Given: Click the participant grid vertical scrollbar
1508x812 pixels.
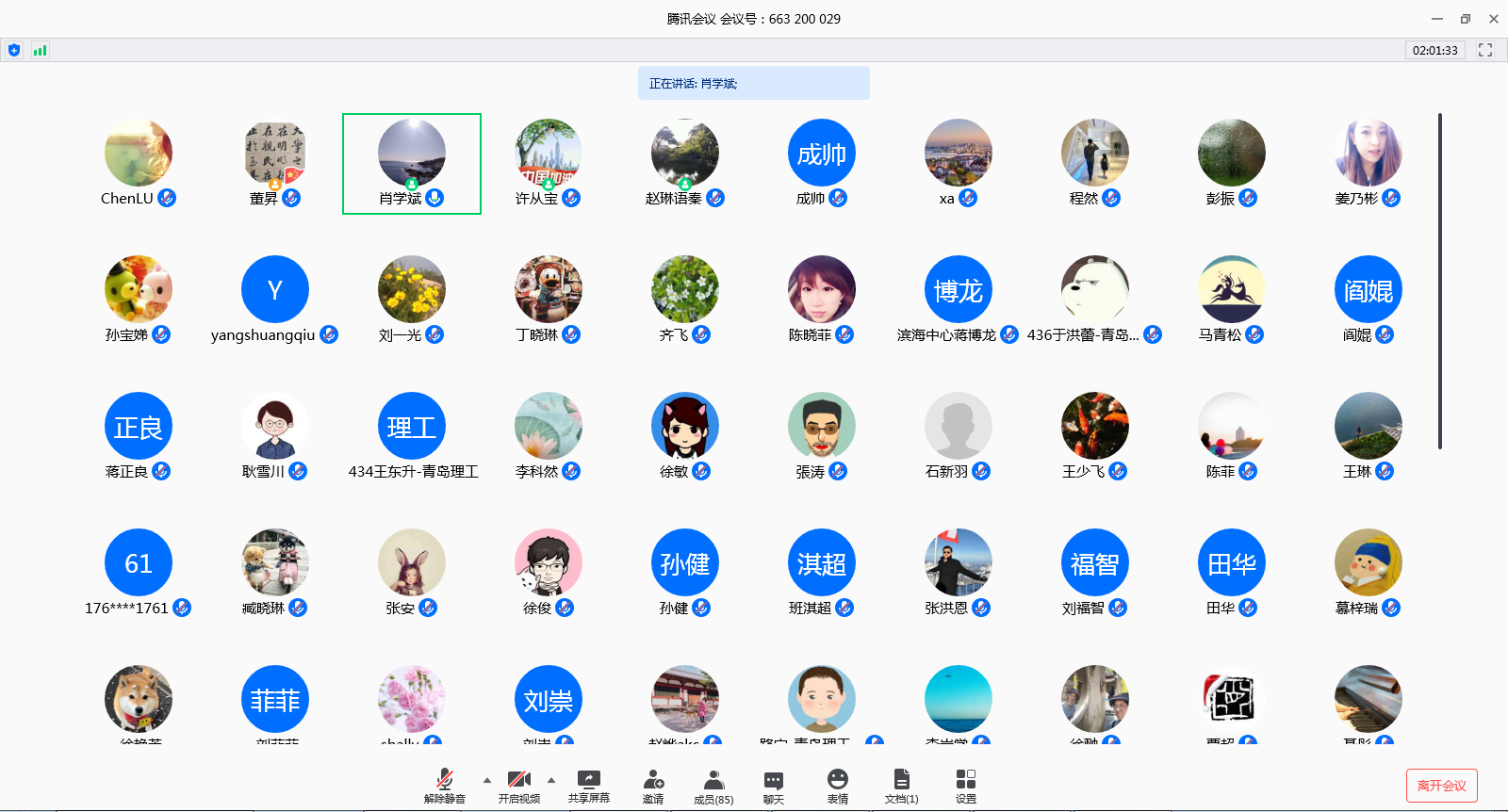Looking at the screenshot, I should 1439,281.
